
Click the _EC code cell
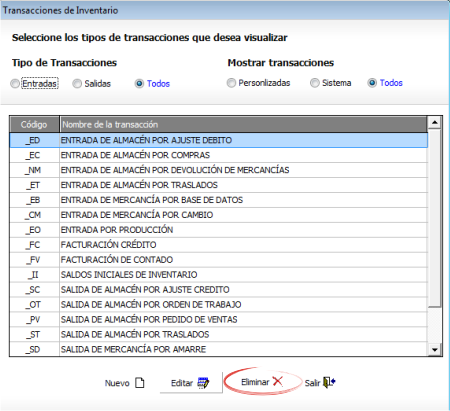click(34, 155)
